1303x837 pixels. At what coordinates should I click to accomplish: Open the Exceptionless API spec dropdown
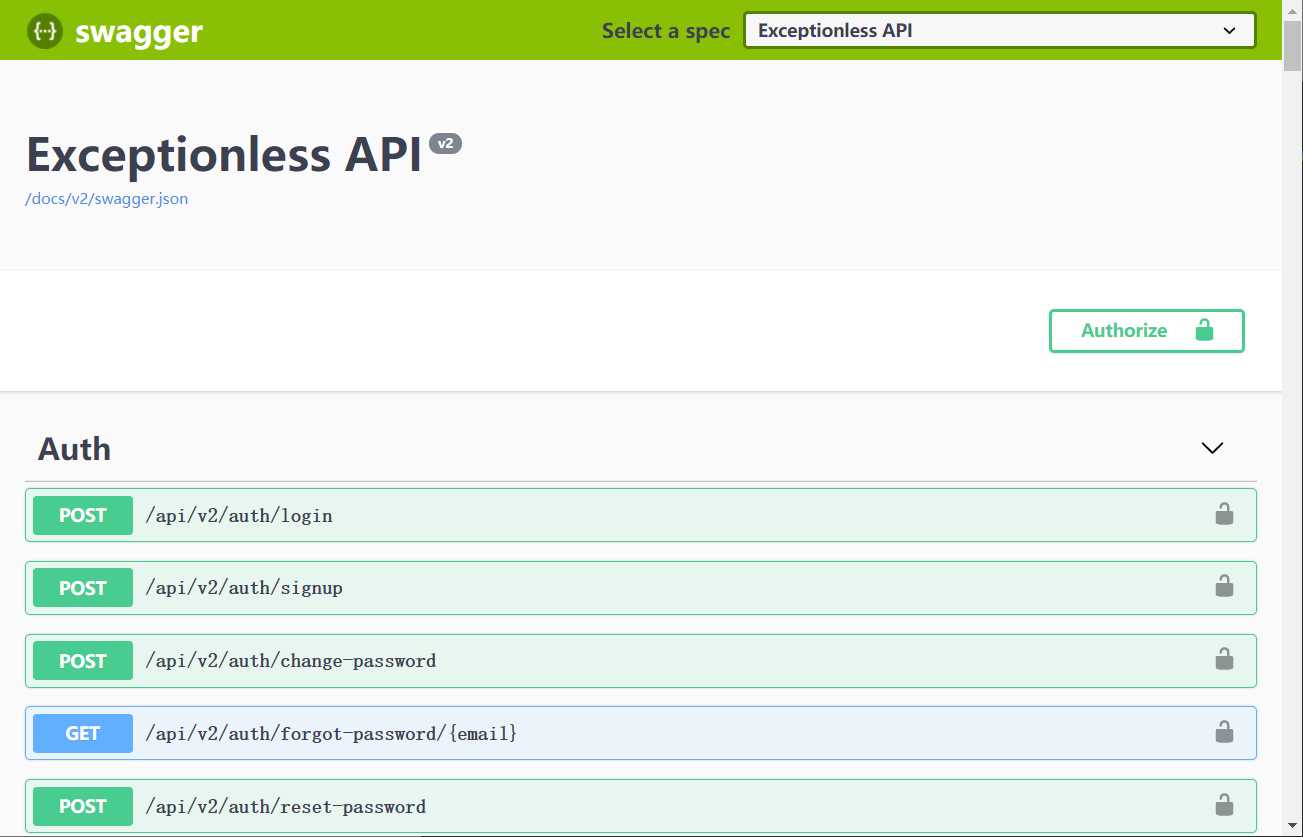[x=999, y=30]
